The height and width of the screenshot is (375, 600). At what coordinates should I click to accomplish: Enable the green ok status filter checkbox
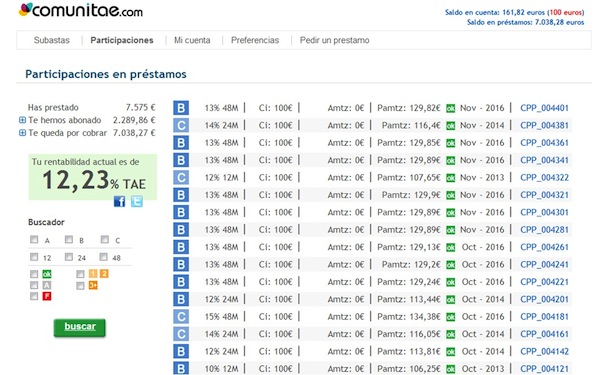coord(34,274)
